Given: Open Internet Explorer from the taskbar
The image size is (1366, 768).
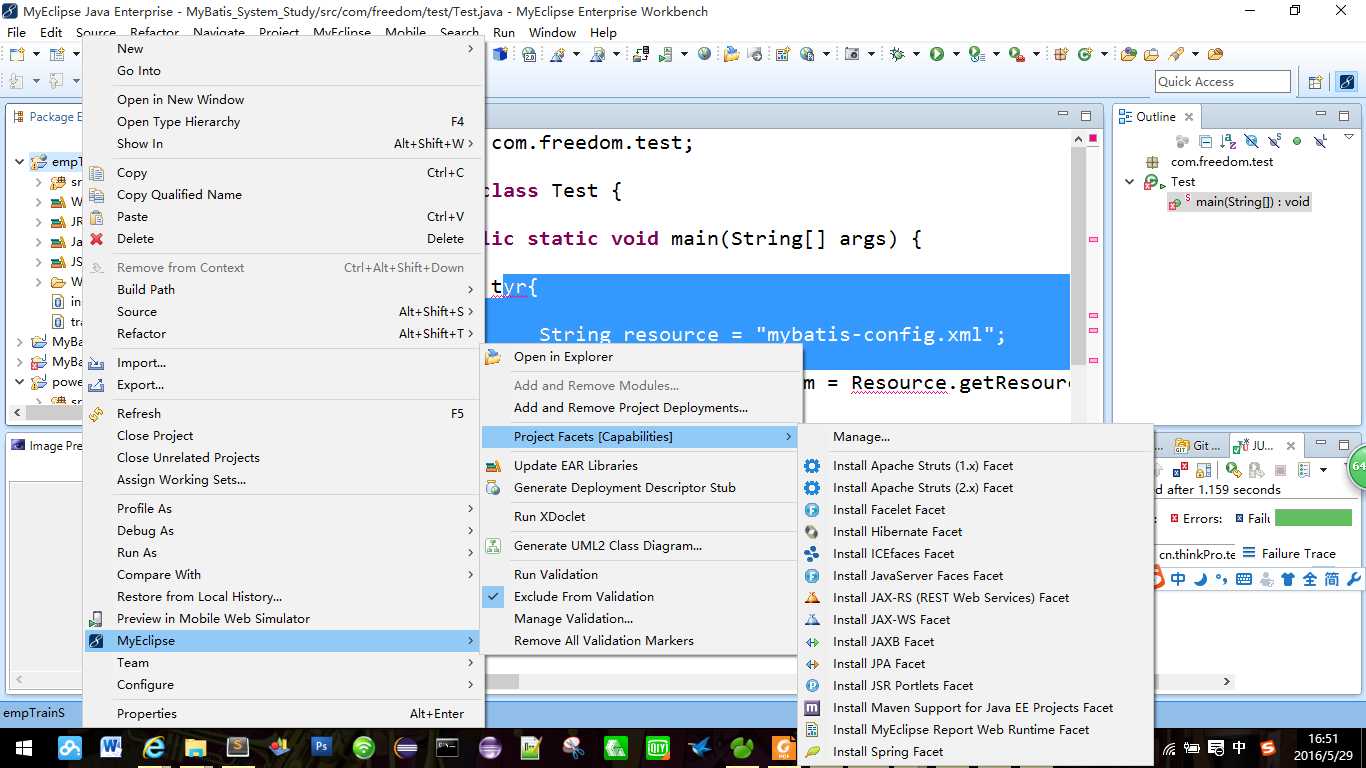Looking at the screenshot, I should tap(154, 747).
